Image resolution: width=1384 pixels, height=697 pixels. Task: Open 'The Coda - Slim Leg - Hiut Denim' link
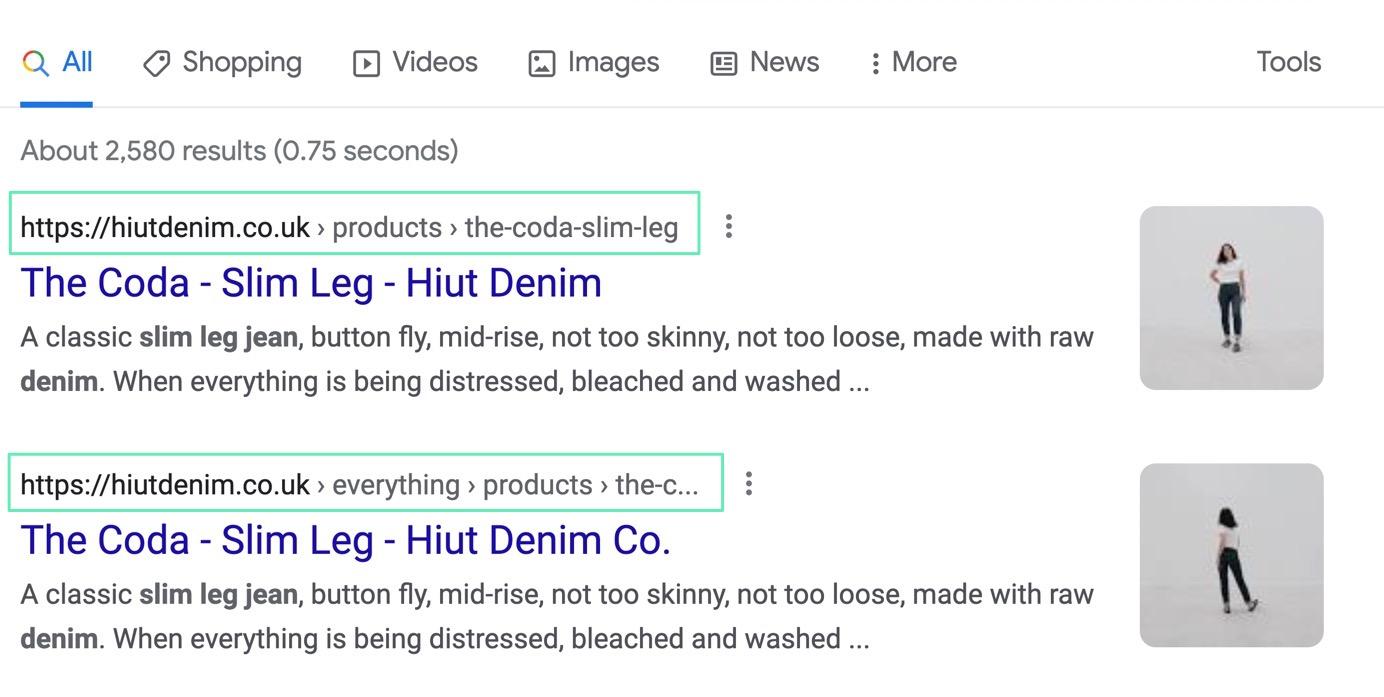(x=311, y=283)
